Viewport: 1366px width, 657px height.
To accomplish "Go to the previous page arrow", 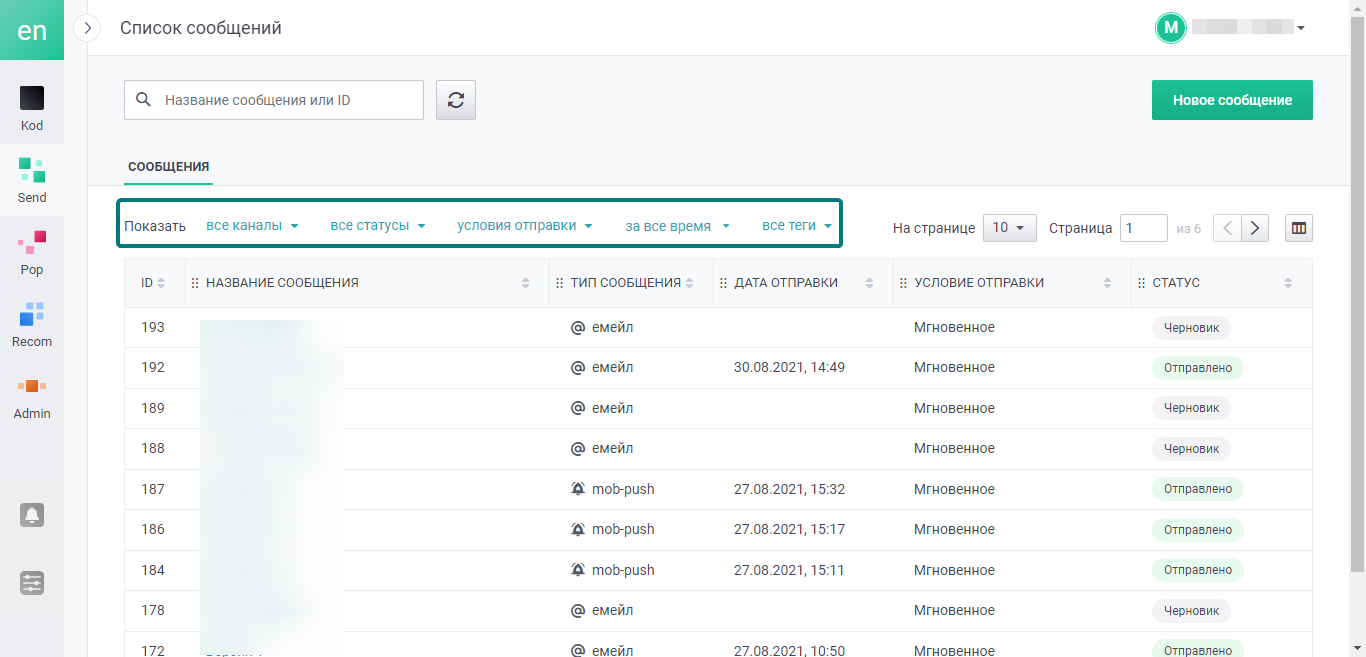I will click(x=1227, y=228).
